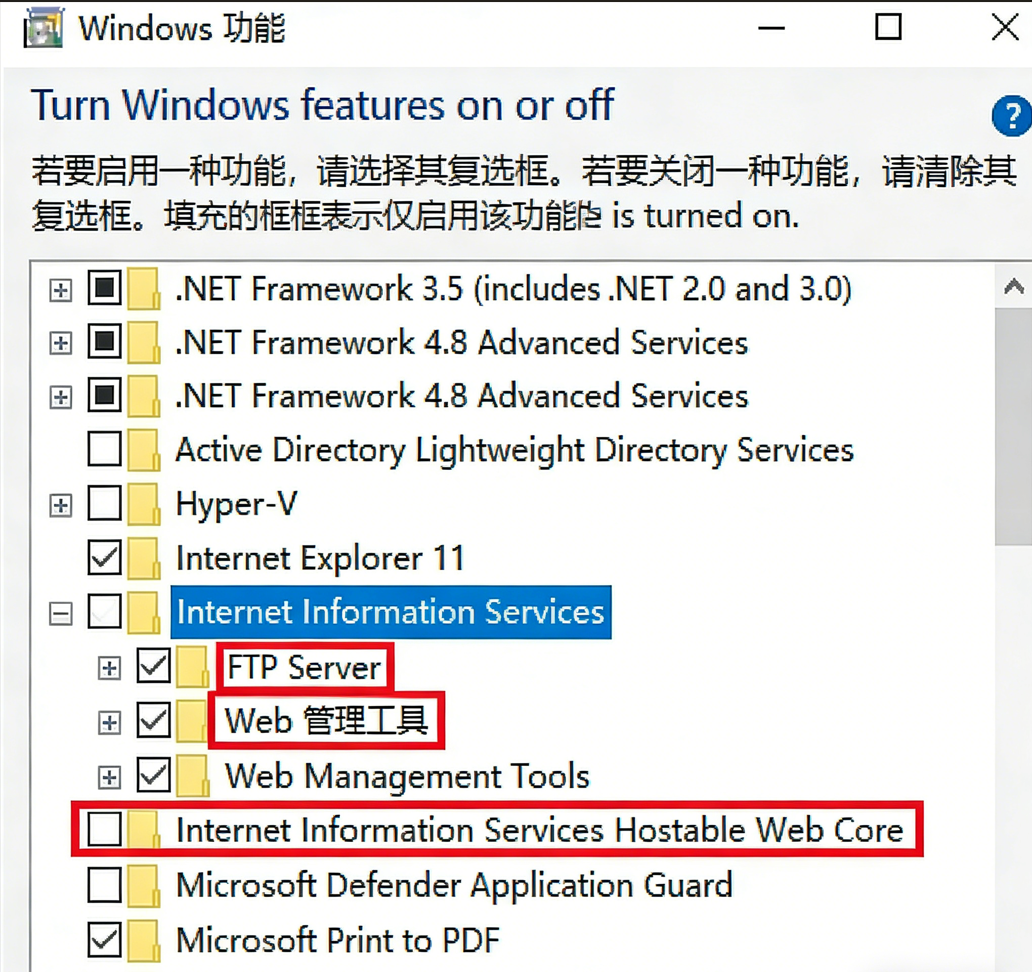Viewport: 1032px width, 972px height.
Task: Click the Internet Explorer 11 folder icon
Action: [144, 558]
